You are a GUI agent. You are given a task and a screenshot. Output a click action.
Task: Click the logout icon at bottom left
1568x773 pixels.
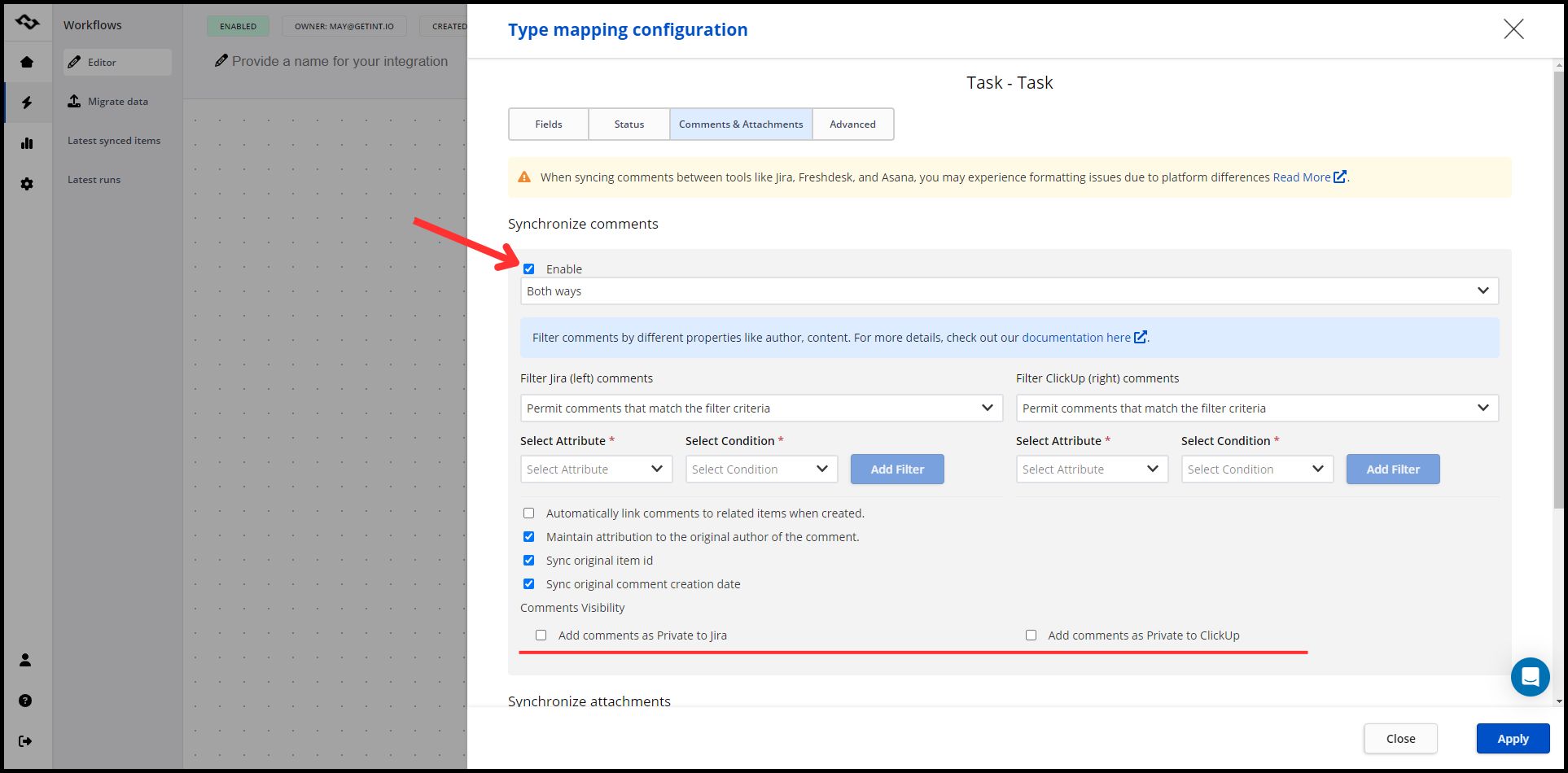pos(25,741)
